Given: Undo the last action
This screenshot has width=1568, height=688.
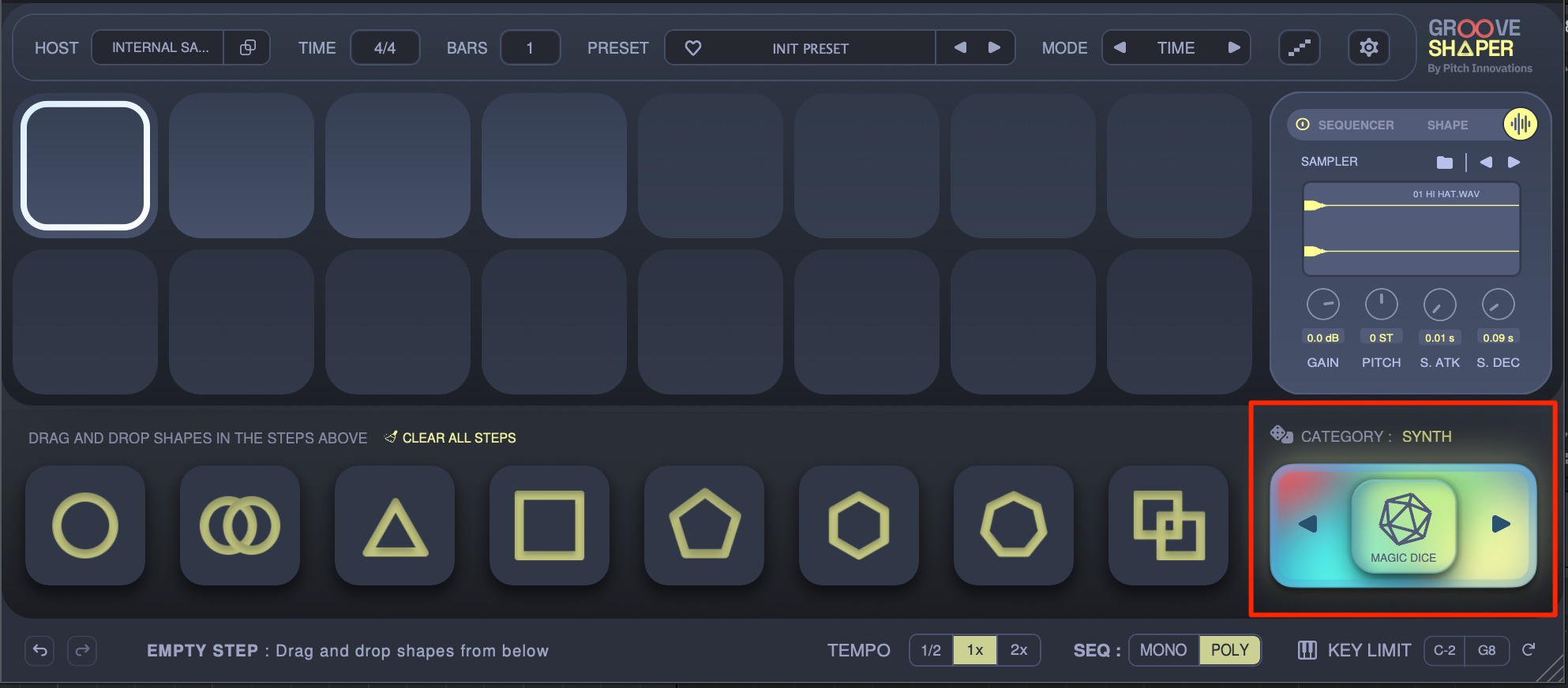Looking at the screenshot, I should 40,651.
